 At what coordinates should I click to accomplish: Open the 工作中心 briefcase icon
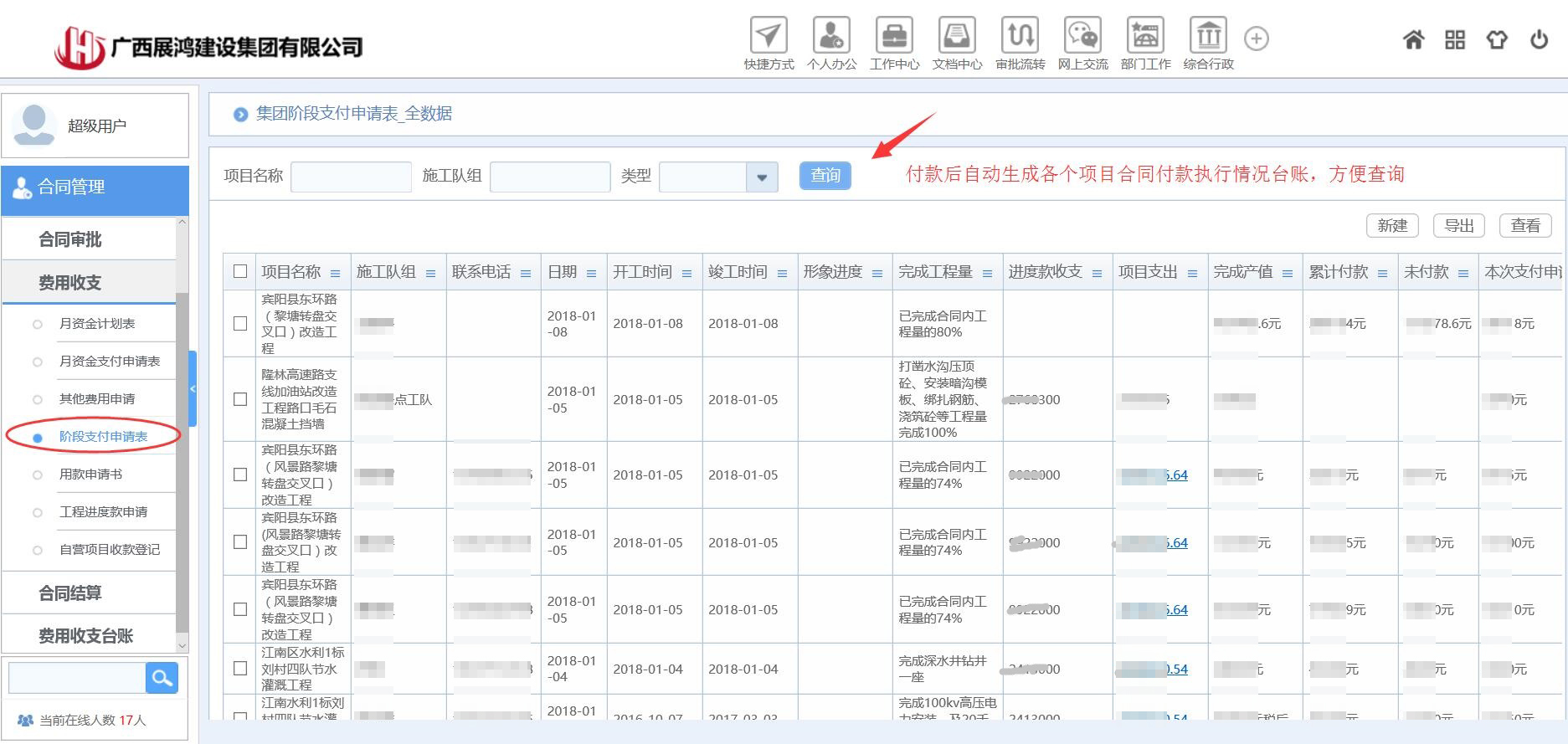pyautogui.click(x=893, y=36)
